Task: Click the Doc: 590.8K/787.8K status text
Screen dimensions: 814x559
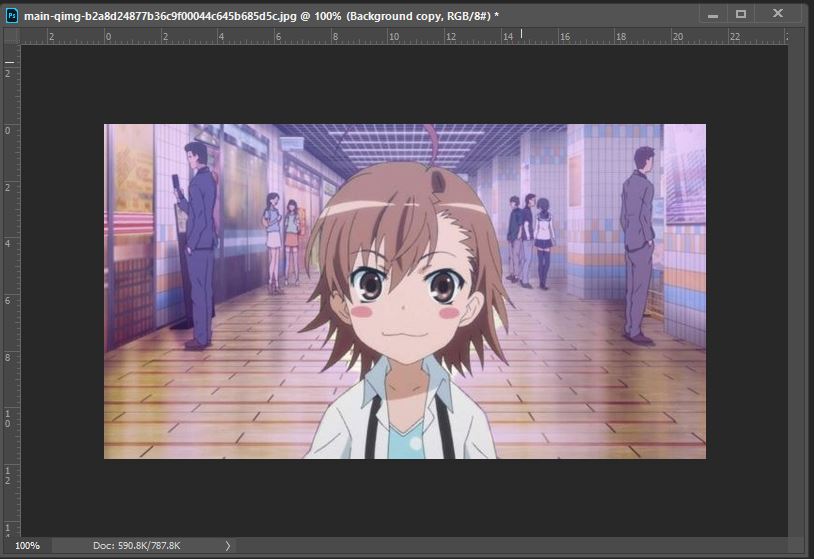Action: (x=137, y=546)
